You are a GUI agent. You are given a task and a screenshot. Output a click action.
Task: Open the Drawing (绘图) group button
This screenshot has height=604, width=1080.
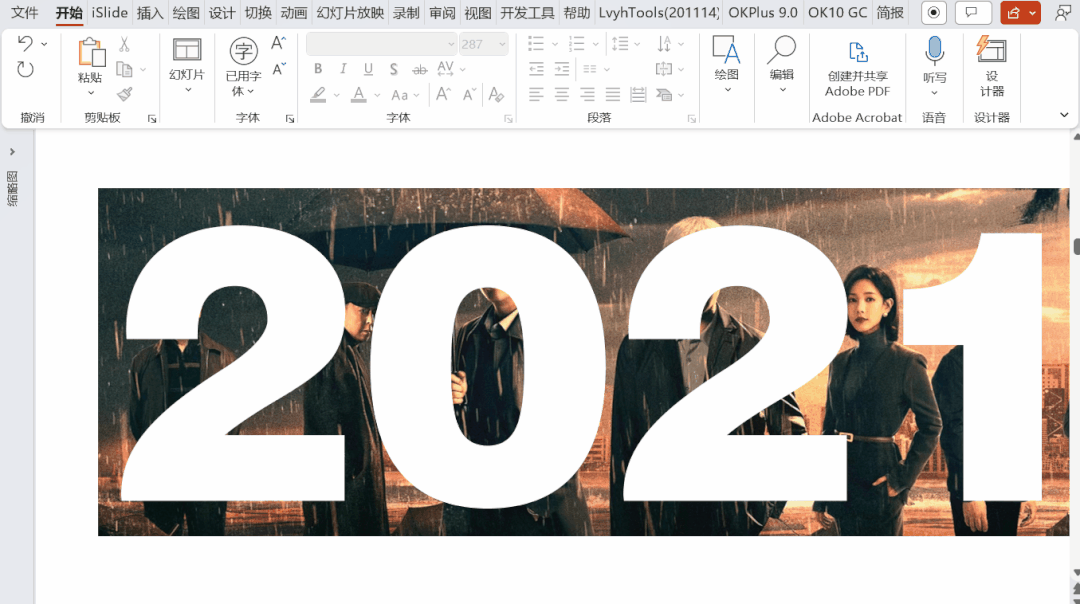(727, 65)
